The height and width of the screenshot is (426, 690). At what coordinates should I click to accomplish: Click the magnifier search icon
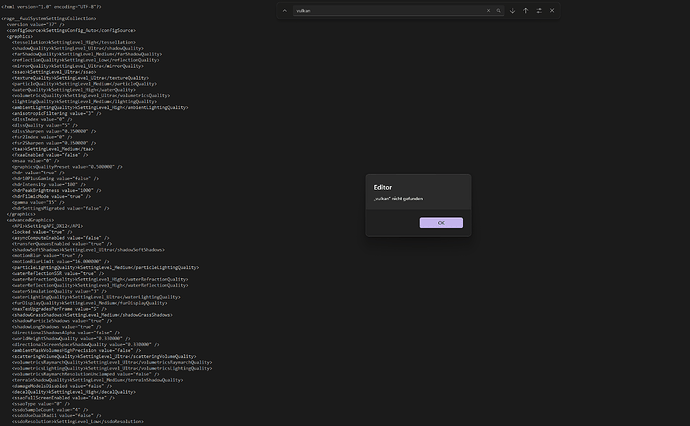pyautogui.click(x=500, y=11)
